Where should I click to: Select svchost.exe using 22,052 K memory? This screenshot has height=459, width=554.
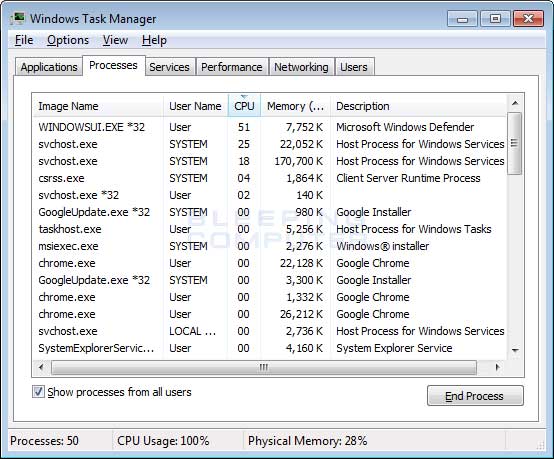pyautogui.click(x=270, y=144)
